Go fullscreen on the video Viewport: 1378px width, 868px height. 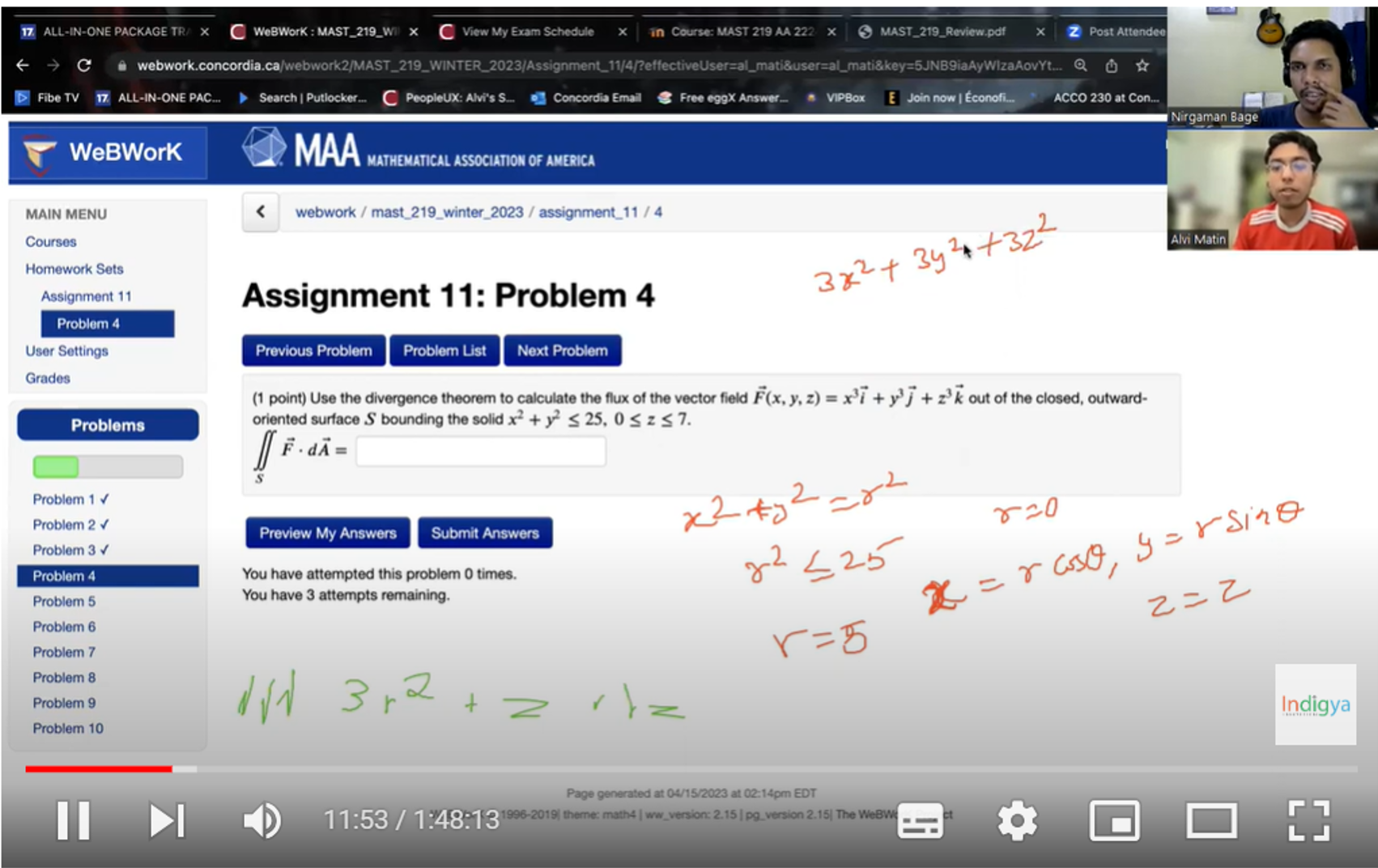point(1308,821)
